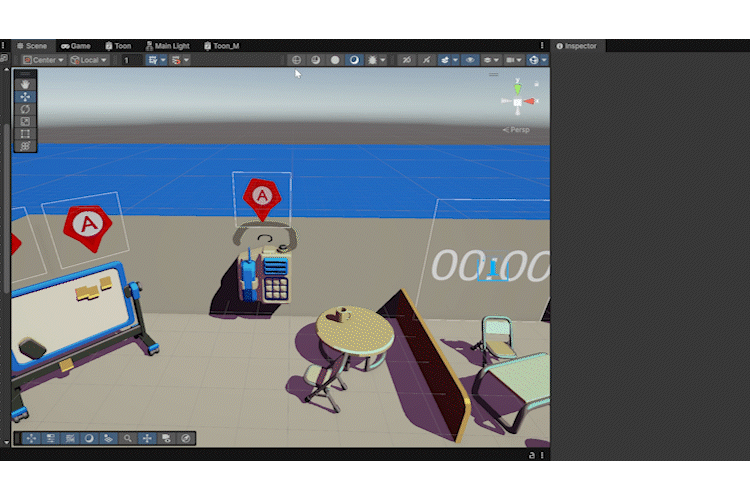
Task: Switch to the Scene tab
Action: tap(33, 46)
